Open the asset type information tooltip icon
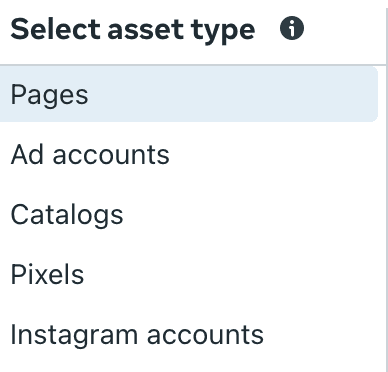The height and width of the screenshot is (372, 388). click(x=292, y=29)
